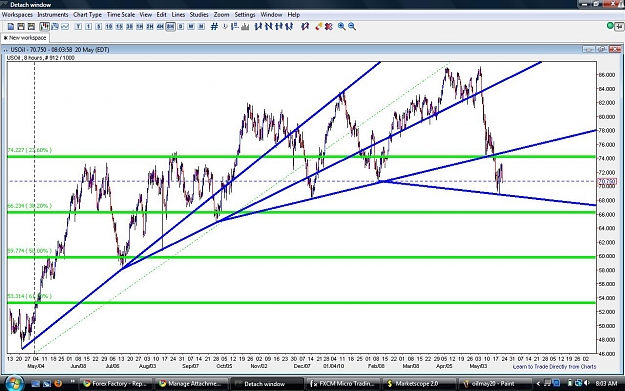Click the volume speaker tray icon
Image resolution: width=625 pixels, height=391 pixels.
pos(586,383)
